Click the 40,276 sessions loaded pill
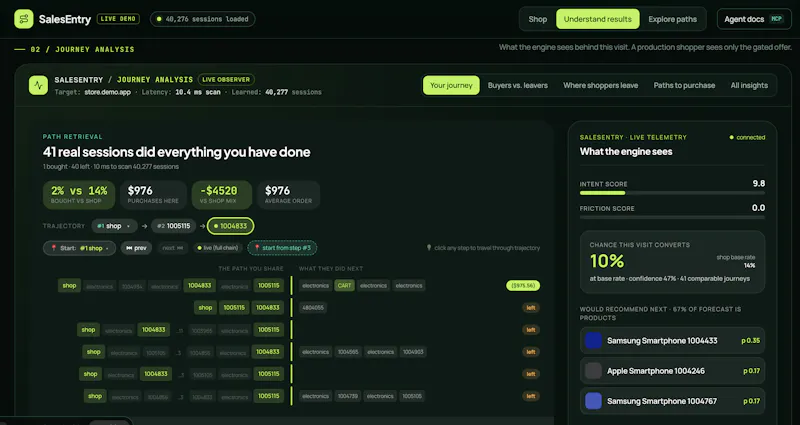 point(203,19)
